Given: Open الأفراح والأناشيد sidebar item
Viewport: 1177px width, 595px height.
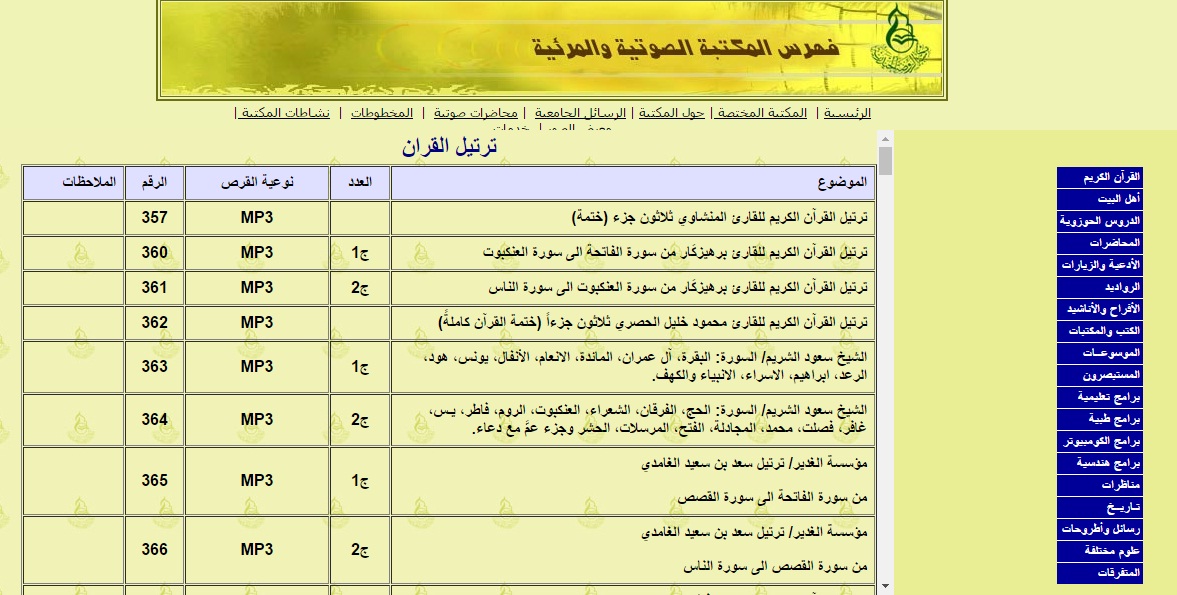Looking at the screenshot, I should click(1100, 309).
